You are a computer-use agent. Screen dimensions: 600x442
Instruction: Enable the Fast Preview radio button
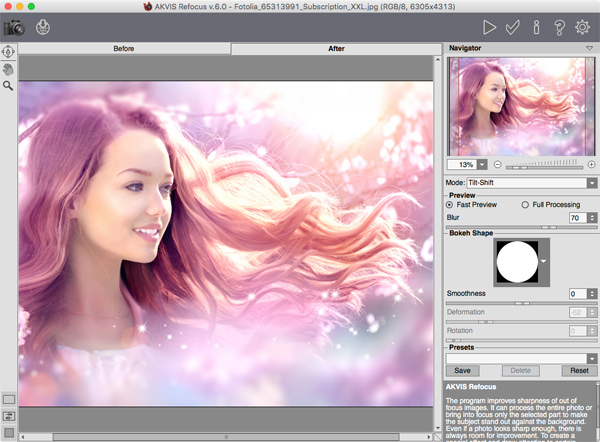450,205
